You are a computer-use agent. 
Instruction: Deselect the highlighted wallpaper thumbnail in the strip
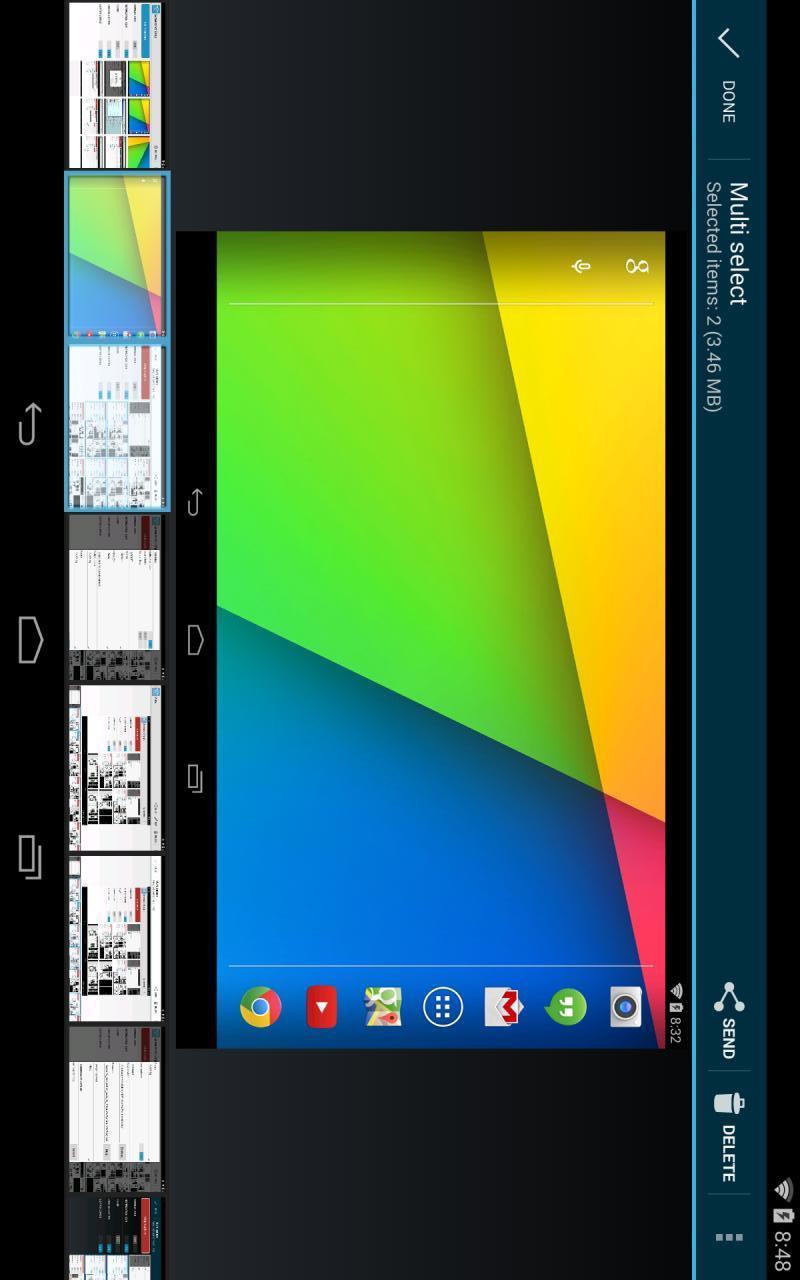[117, 257]
